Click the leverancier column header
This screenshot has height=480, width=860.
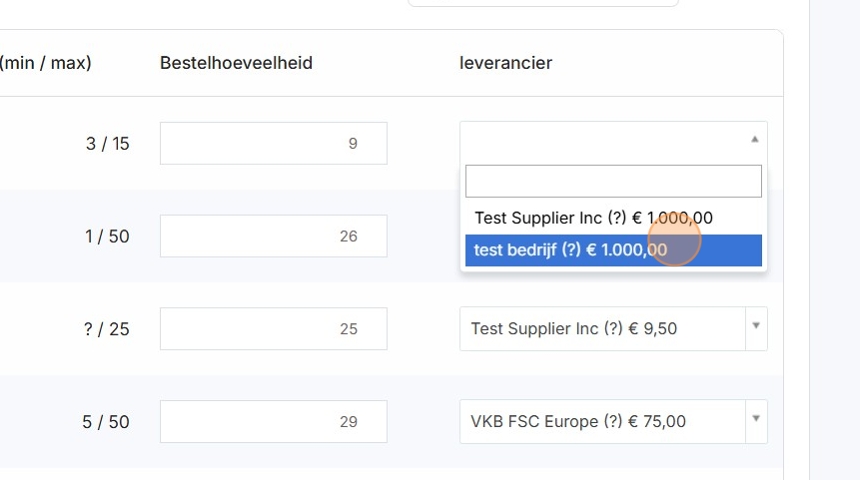coord(506,63)
